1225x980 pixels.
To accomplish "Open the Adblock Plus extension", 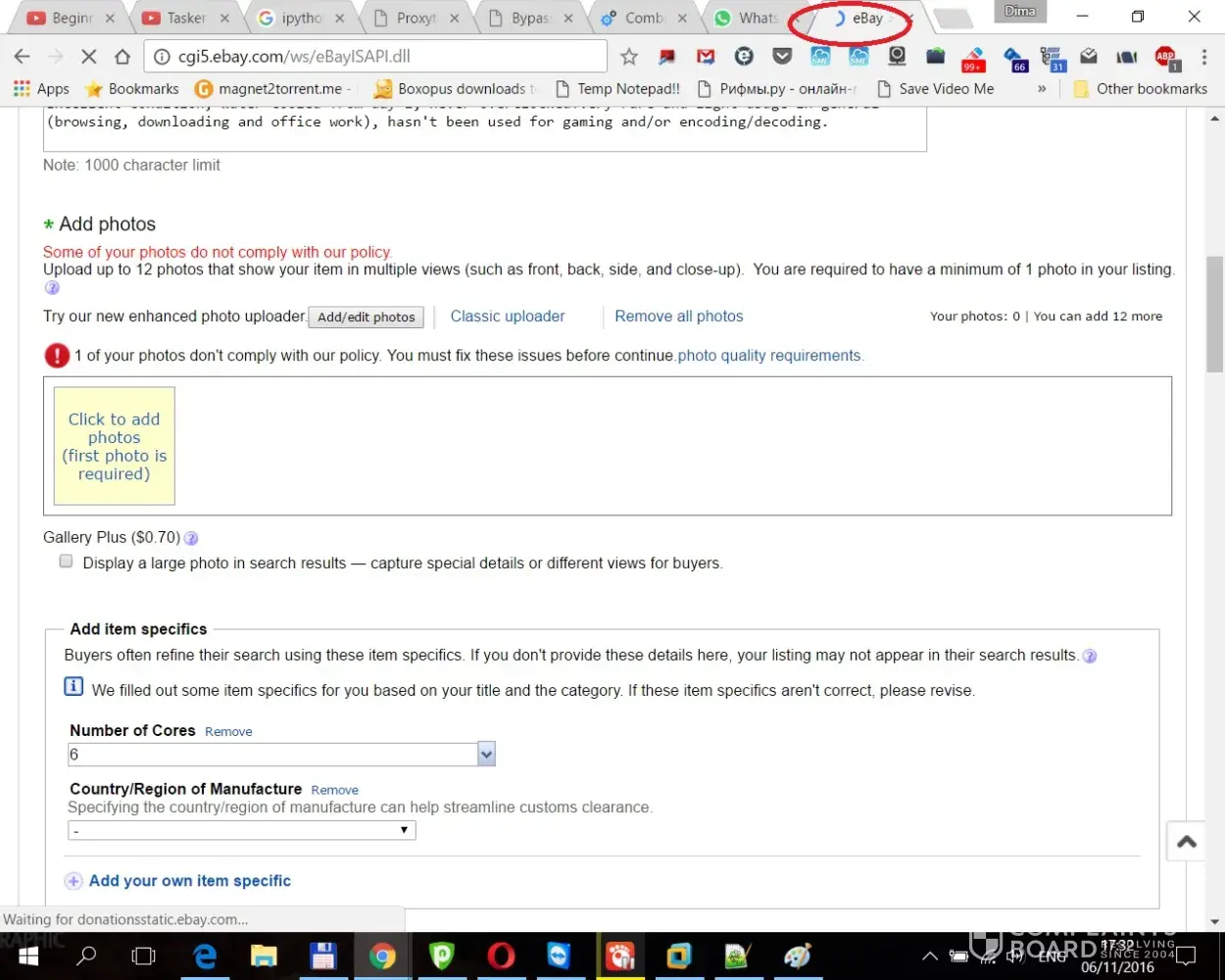I will pyautogui.click(x=1165, y=58).
